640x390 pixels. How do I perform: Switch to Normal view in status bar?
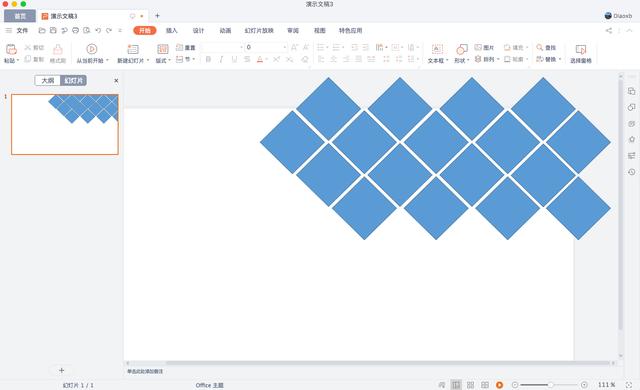coord(456,385)
